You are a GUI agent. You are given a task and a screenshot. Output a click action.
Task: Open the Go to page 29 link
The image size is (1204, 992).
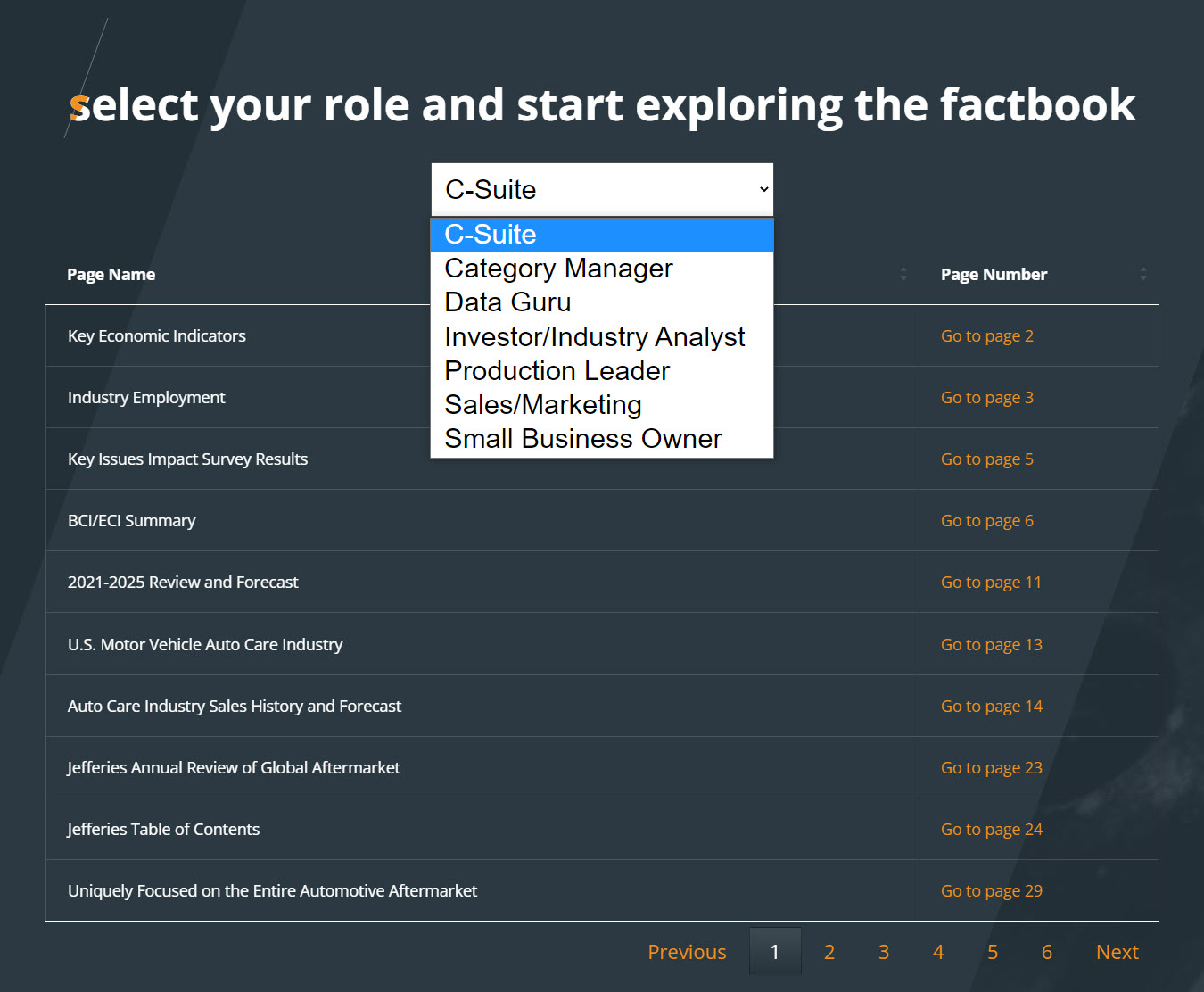(992, 891)
